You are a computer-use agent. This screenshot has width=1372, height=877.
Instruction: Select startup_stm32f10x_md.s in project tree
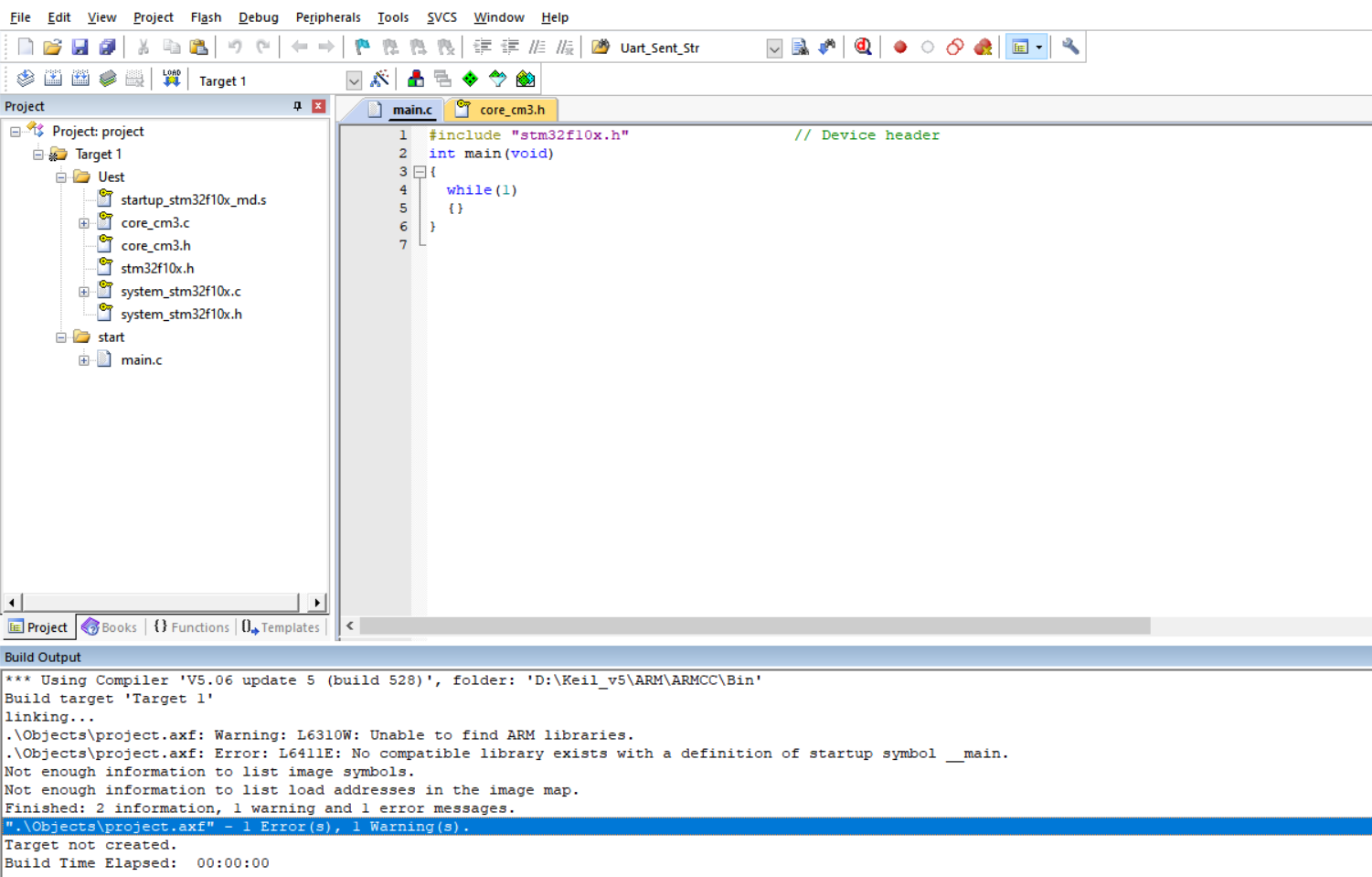click(x=193, y=200)
